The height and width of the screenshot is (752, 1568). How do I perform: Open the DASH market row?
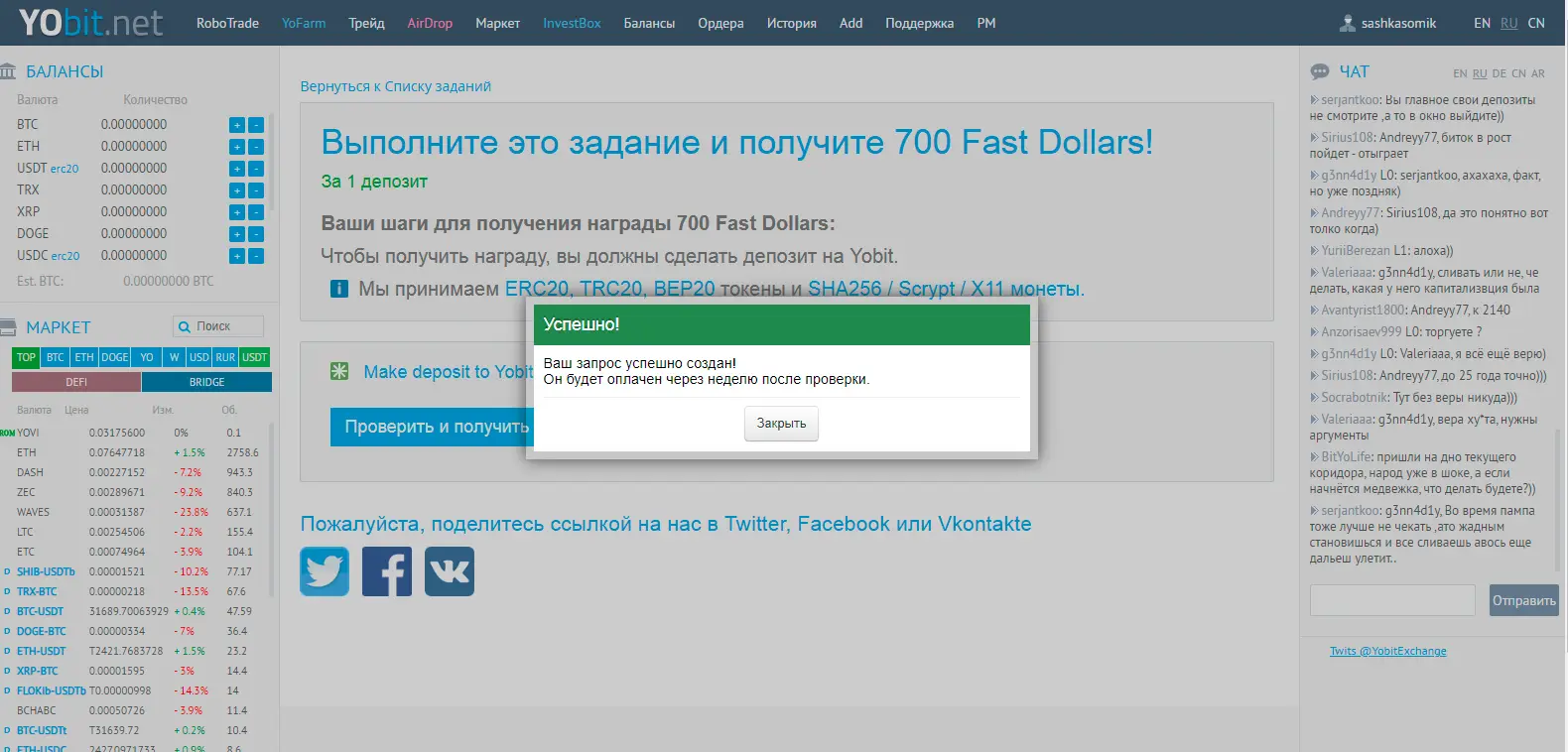coord(137,472)
